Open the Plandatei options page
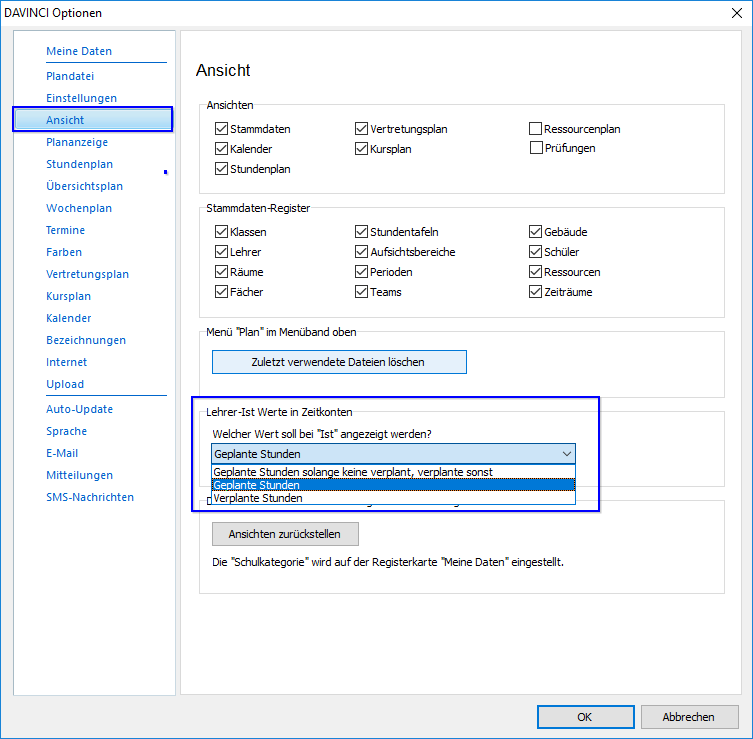 point(70,76)
